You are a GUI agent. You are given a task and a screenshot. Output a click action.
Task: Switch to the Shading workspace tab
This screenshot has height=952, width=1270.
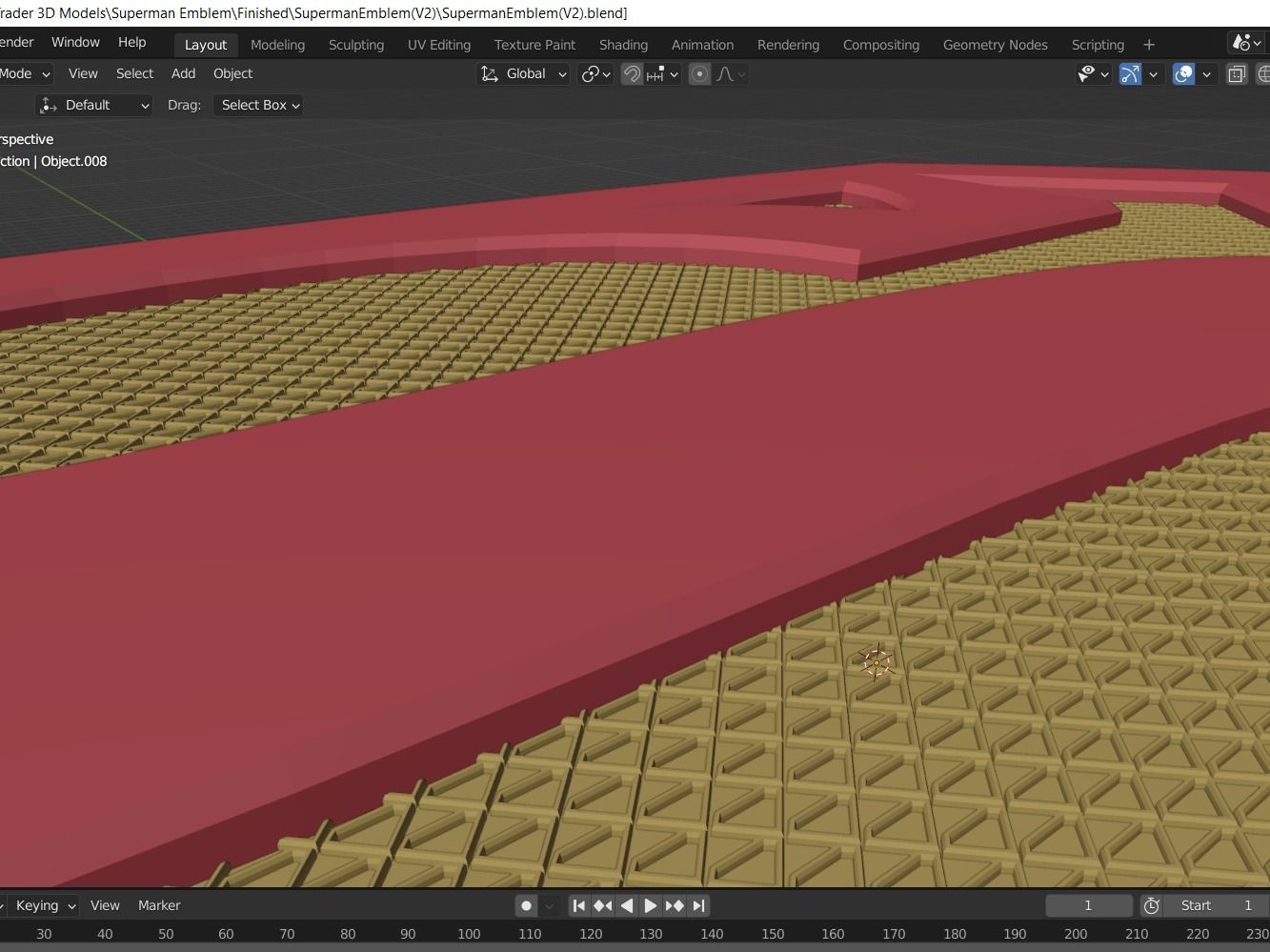[x=623, y=45]
